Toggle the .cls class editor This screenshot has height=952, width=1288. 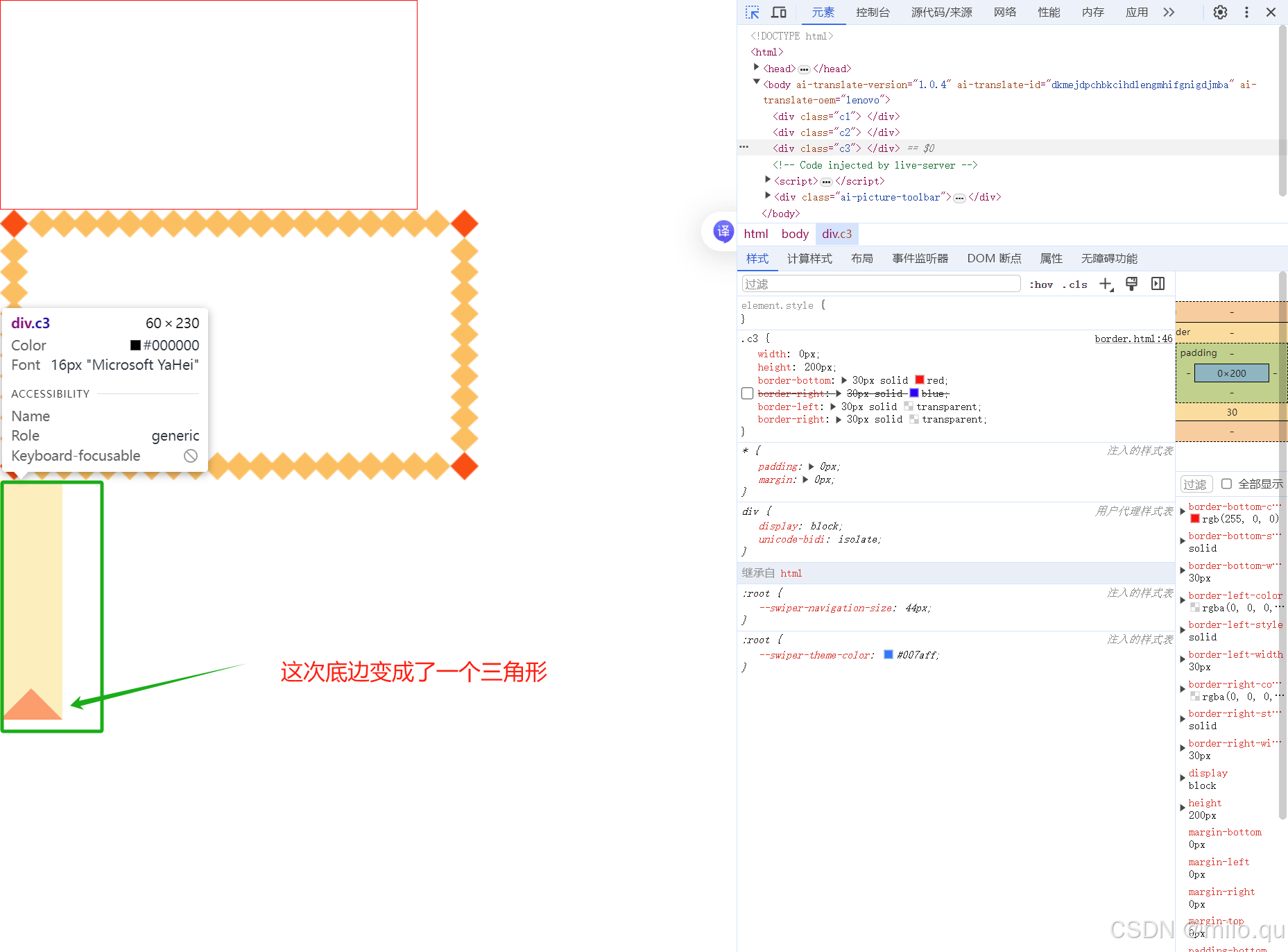point(1075,284)
